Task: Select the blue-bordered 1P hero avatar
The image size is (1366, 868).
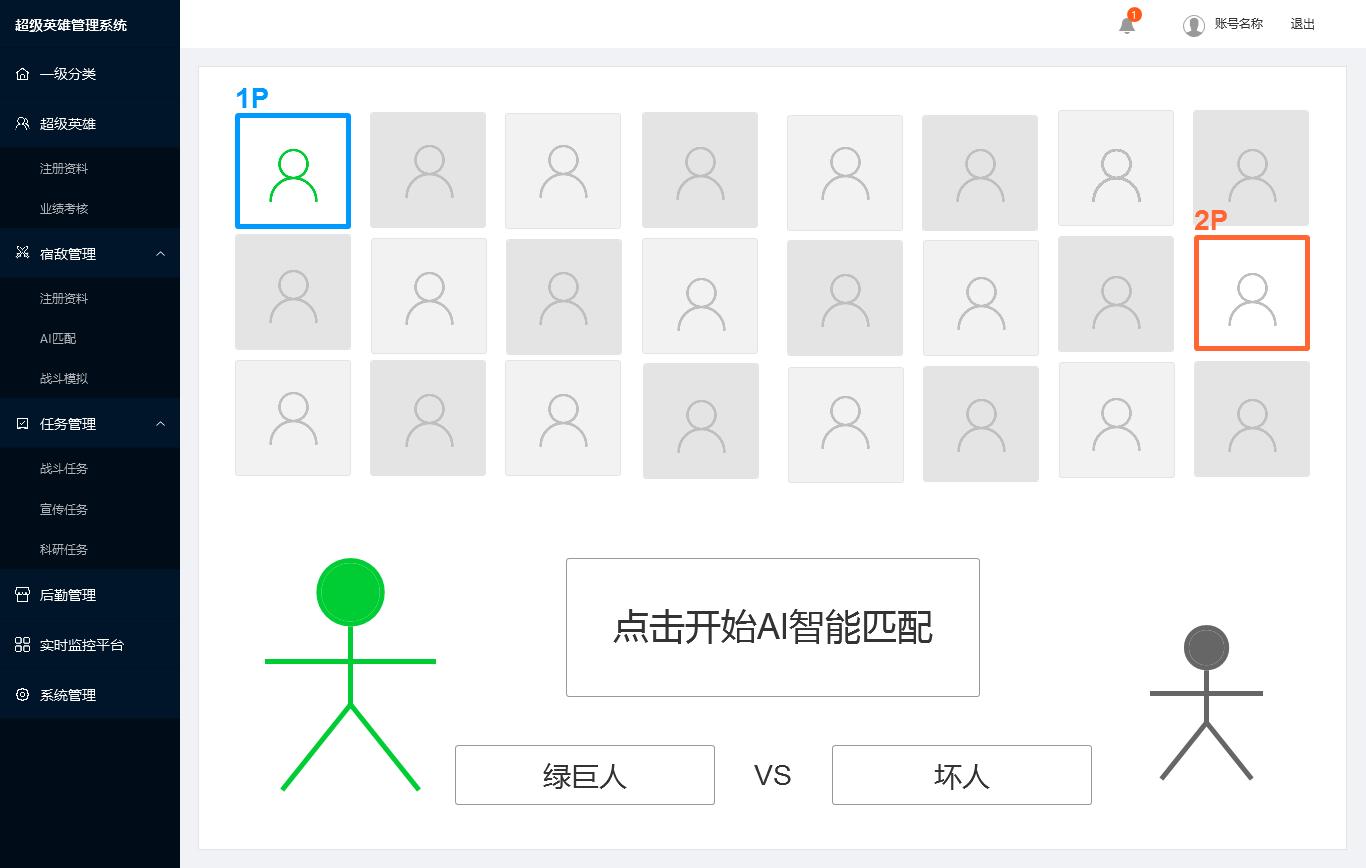Action: click(292, 169)
